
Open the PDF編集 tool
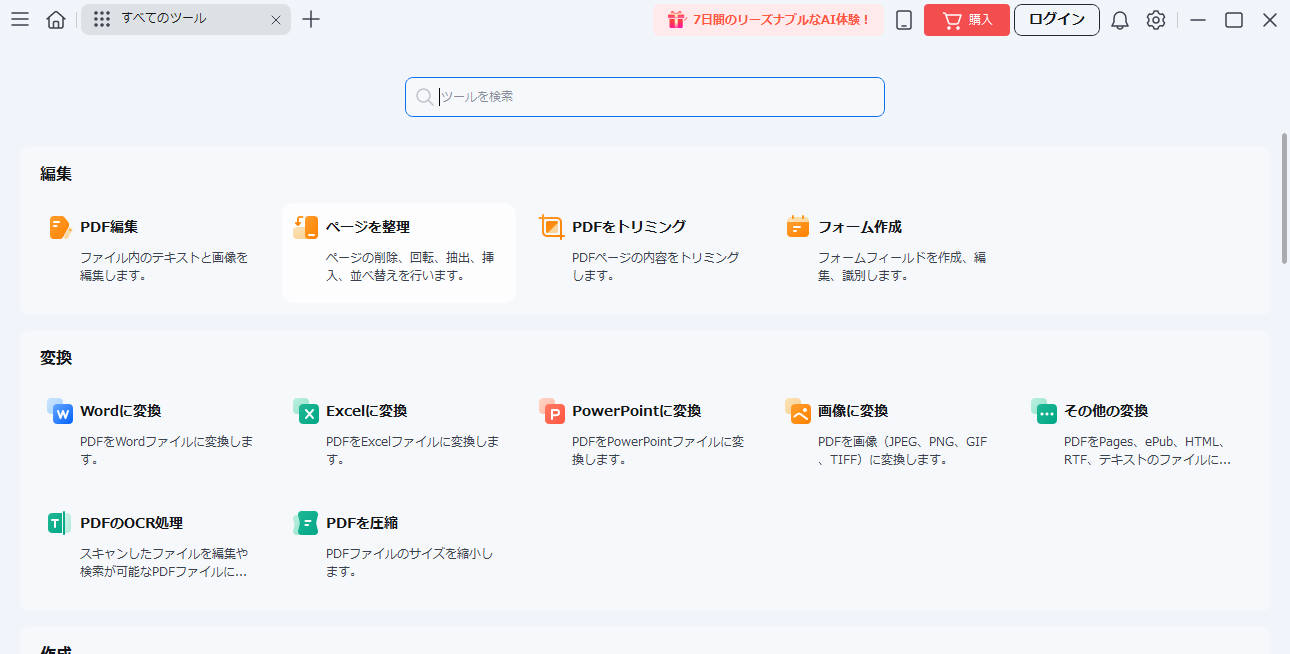tap(120, 226)
